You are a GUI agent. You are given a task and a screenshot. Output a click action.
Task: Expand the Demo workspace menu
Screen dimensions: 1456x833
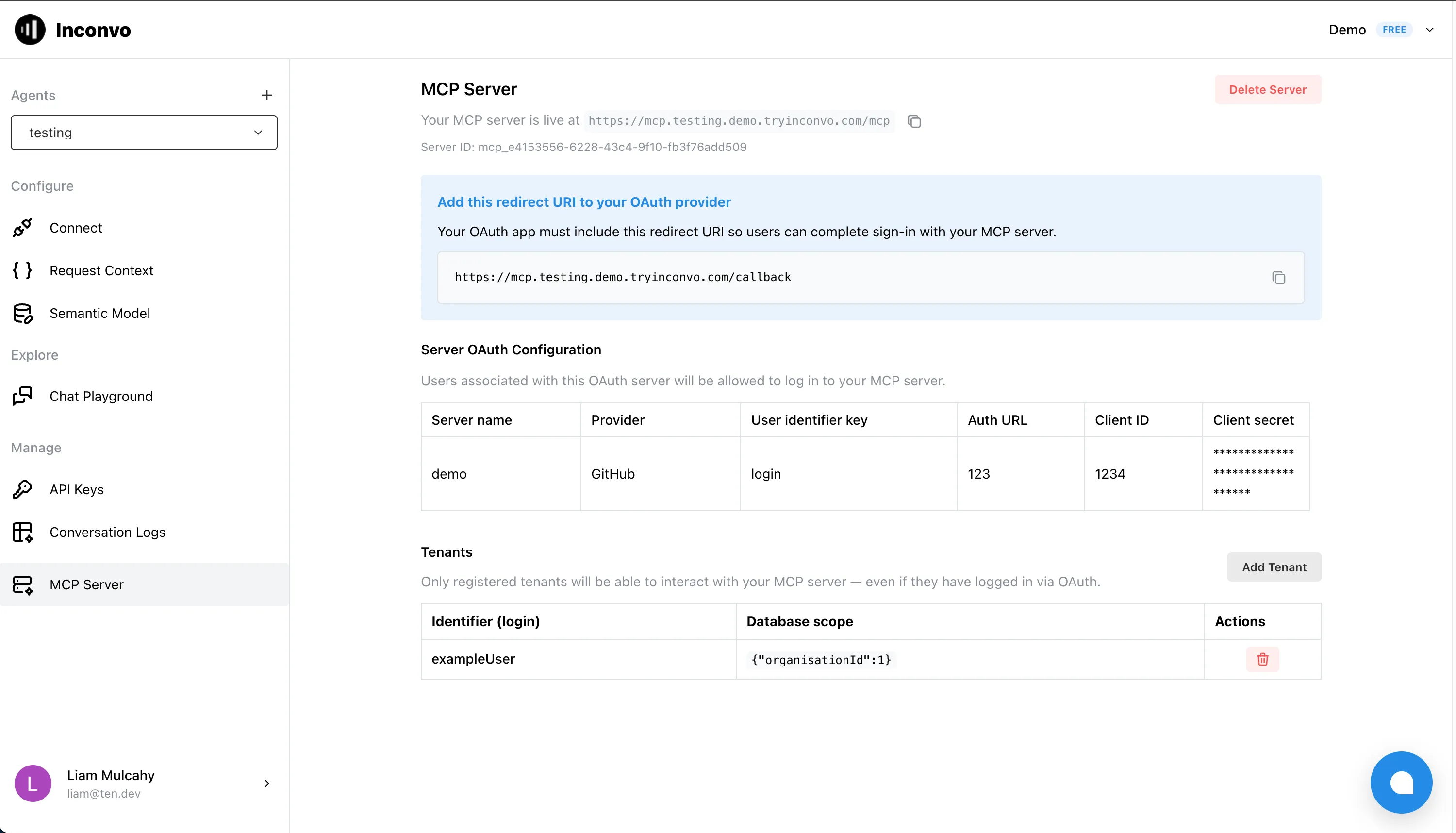1430,29
